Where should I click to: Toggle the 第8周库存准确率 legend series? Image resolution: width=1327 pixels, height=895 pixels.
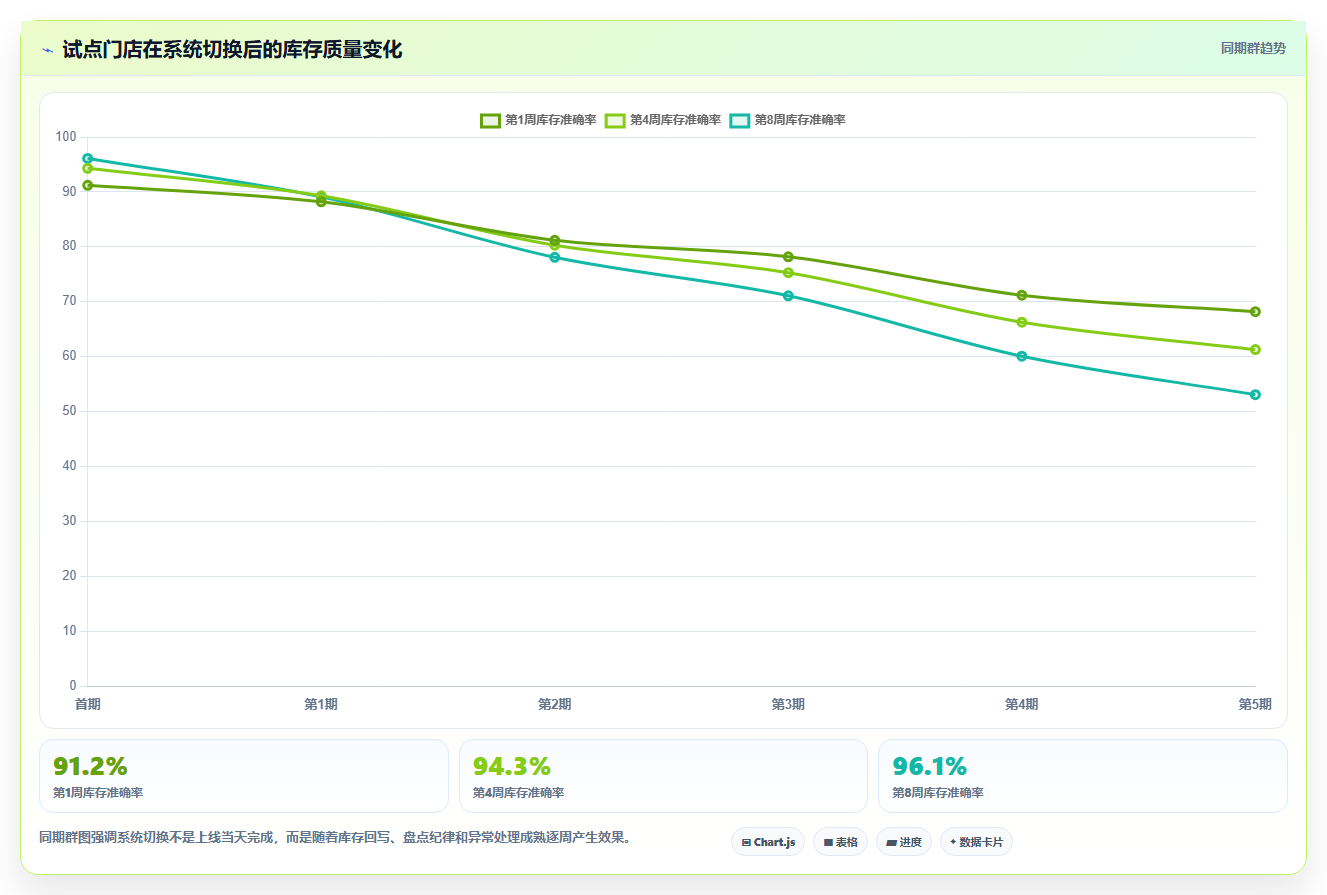click(787, 120)
